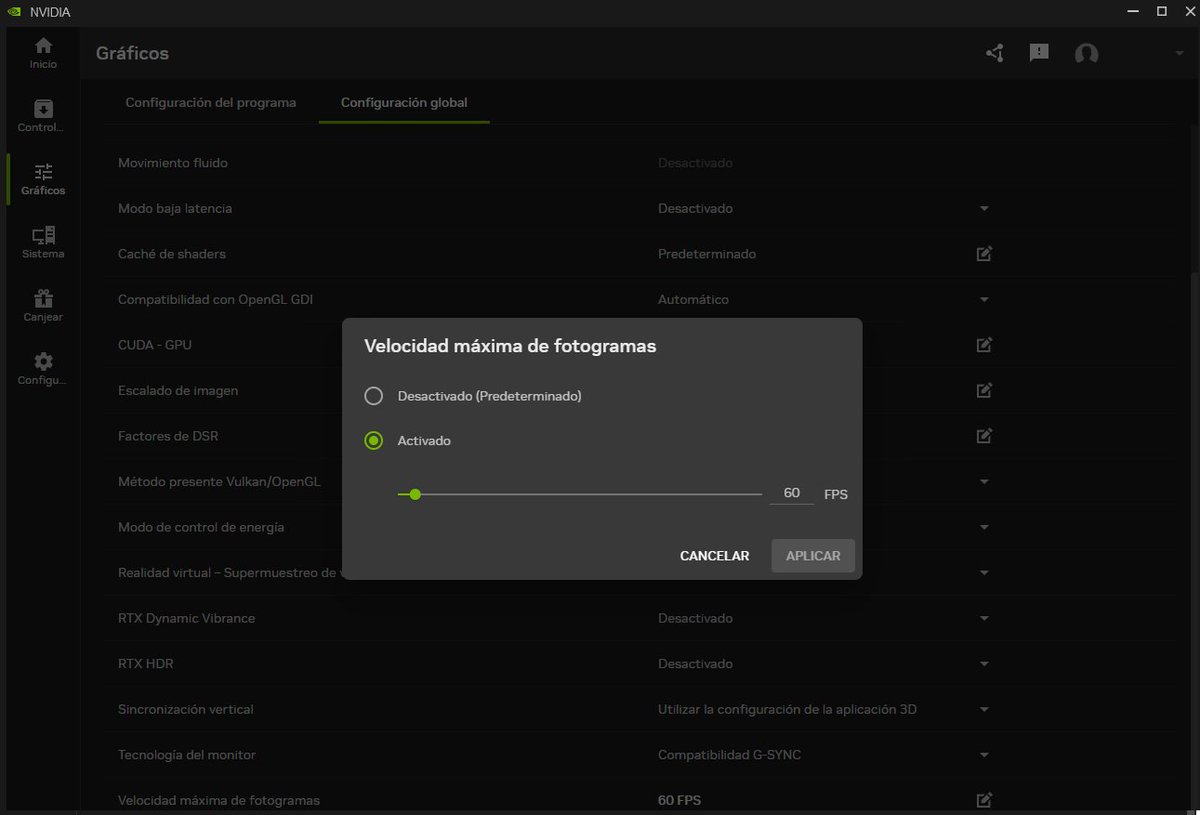Edit the Escalado de imagen setting
Screen dimensions: 1200x815
[984, 390]
